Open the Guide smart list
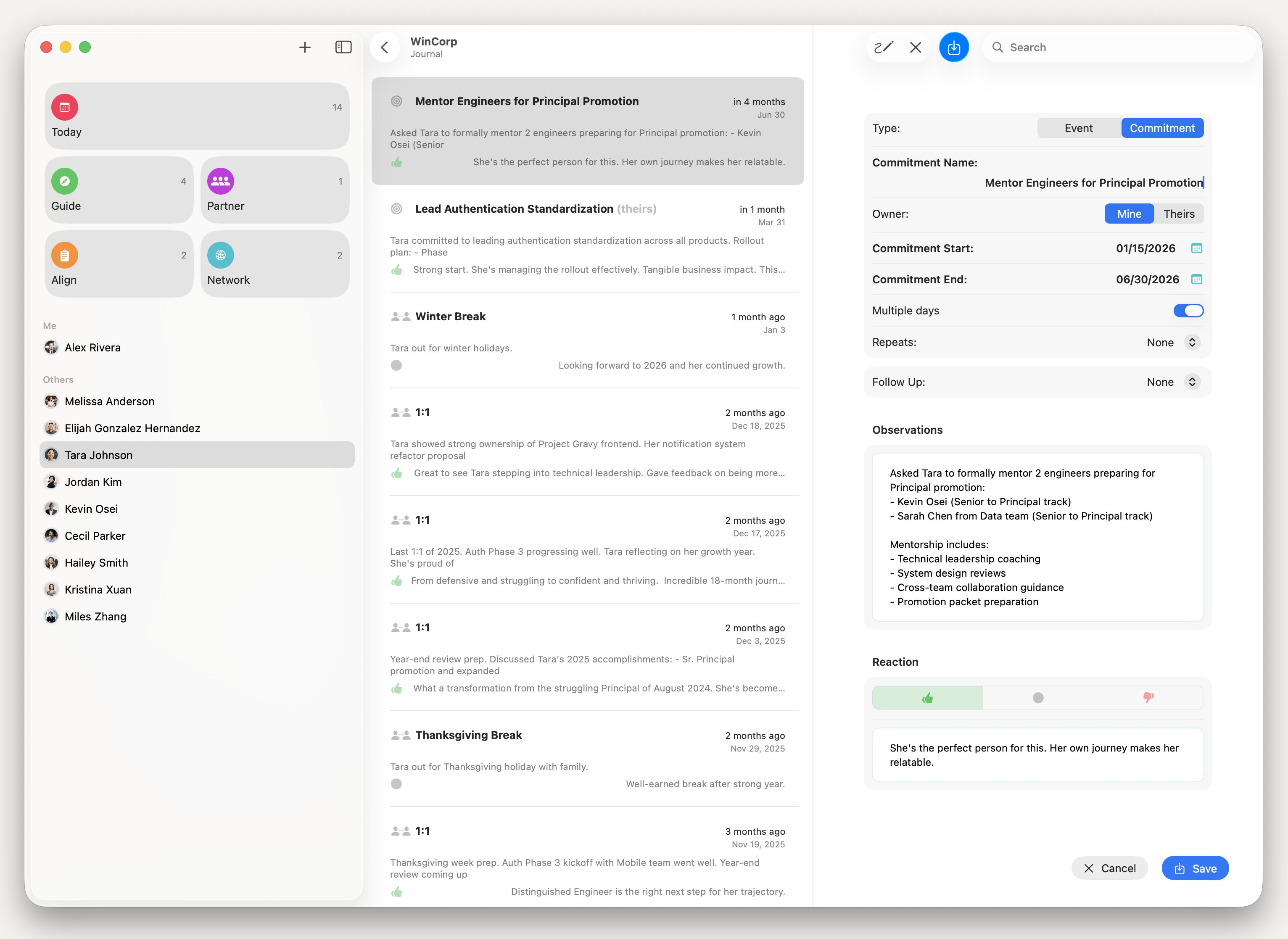 119,190
